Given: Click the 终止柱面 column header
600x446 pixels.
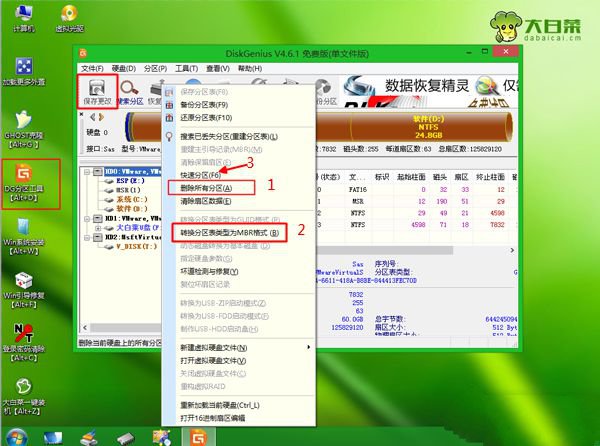Looking at the screenshot, I should coord(490,177).
